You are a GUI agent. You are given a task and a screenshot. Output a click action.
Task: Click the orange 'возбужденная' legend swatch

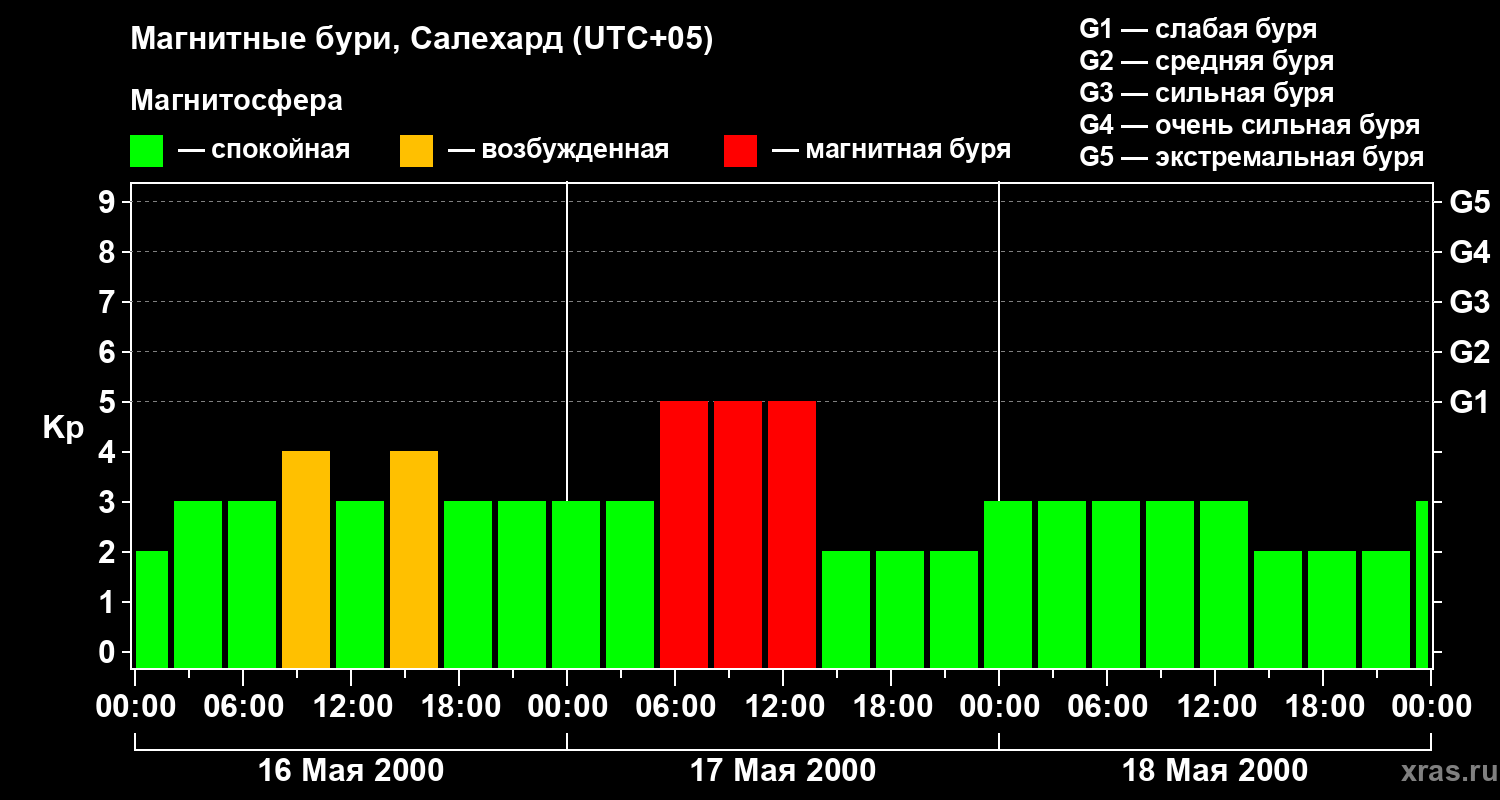coord(417,151)
